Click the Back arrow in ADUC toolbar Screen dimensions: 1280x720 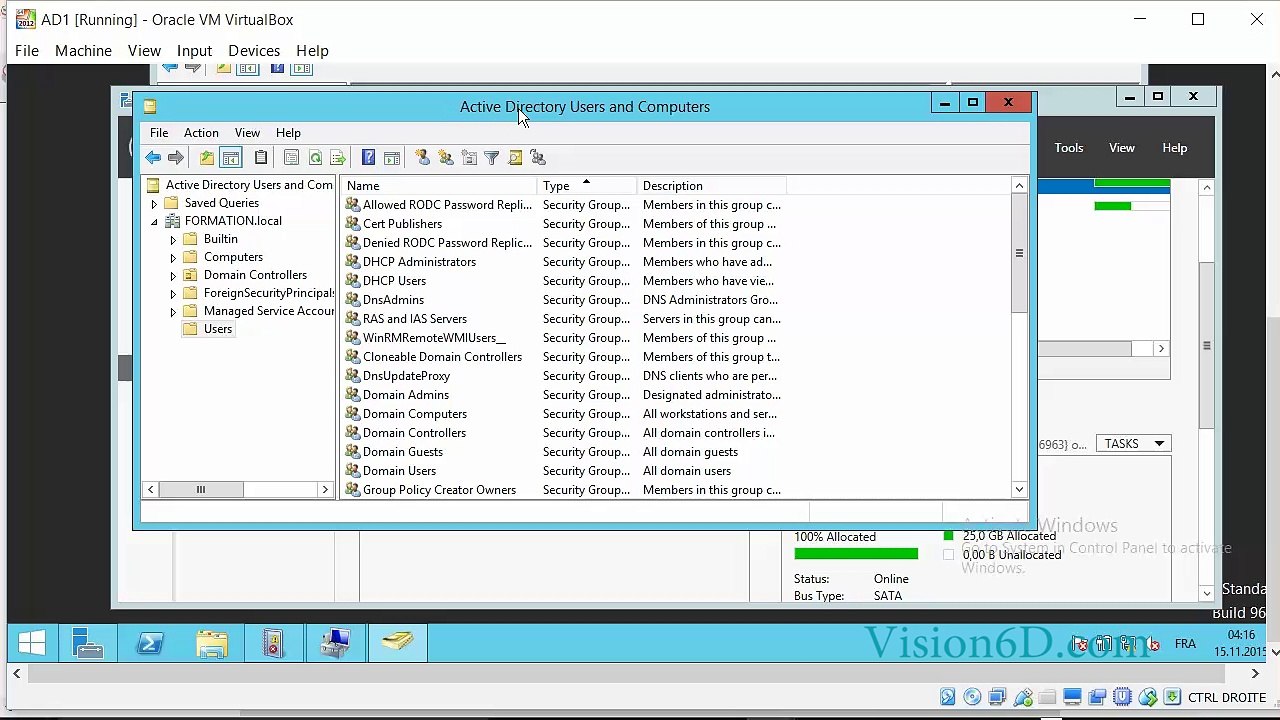[x=153, y=158]
